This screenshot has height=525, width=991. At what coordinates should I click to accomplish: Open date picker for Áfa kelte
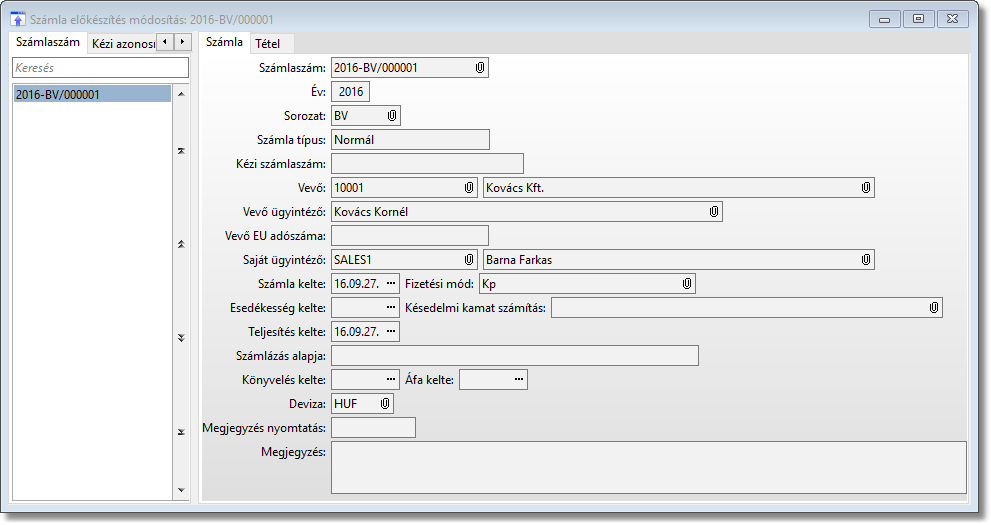[x=518, y=380]
